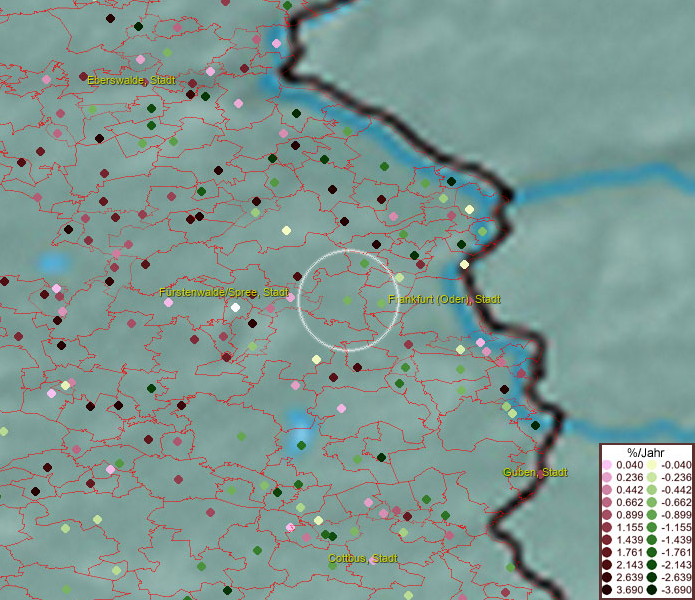Screen dimensions: 695x600
Task: Click the dark green swatch beside -1.761
Action: (x=652, y=553)
